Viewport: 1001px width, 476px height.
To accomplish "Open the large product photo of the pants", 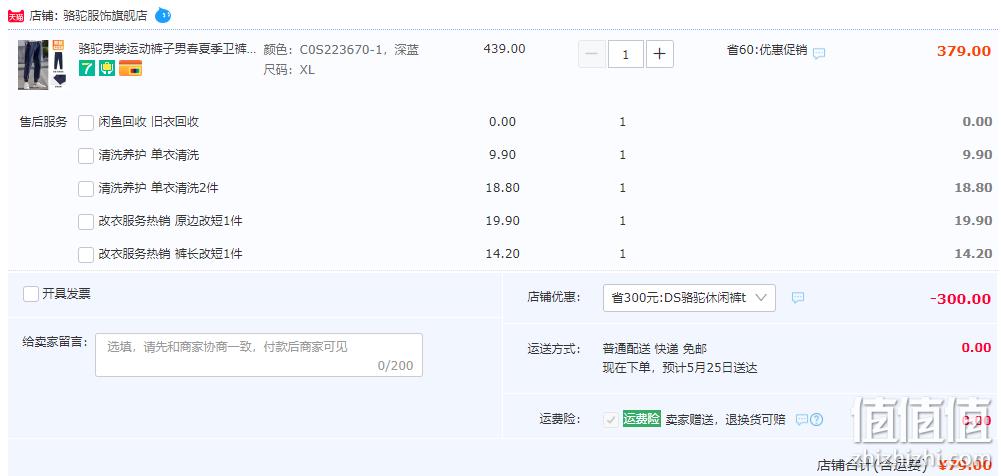I will tap(33, 64).
